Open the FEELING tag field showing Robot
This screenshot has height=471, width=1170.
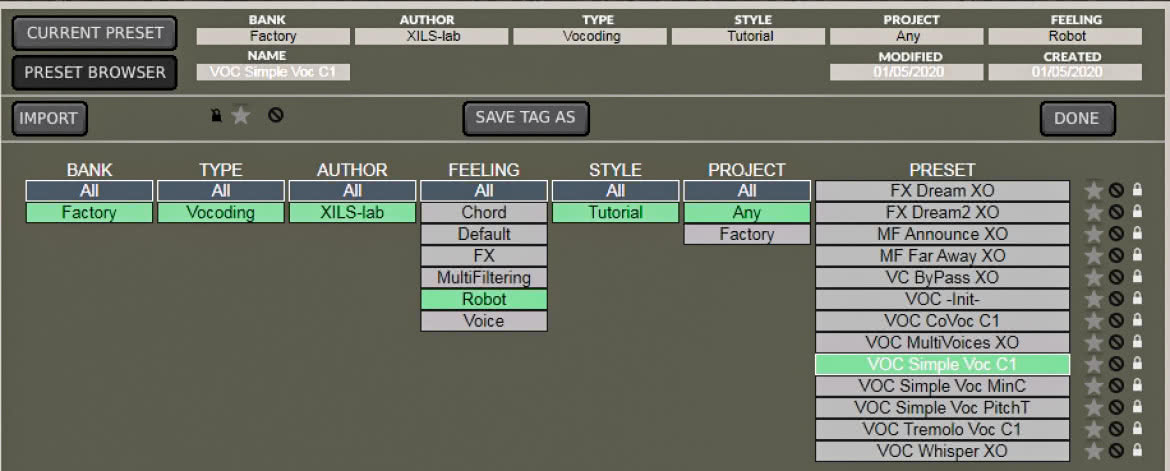(x=1066, y=36)
